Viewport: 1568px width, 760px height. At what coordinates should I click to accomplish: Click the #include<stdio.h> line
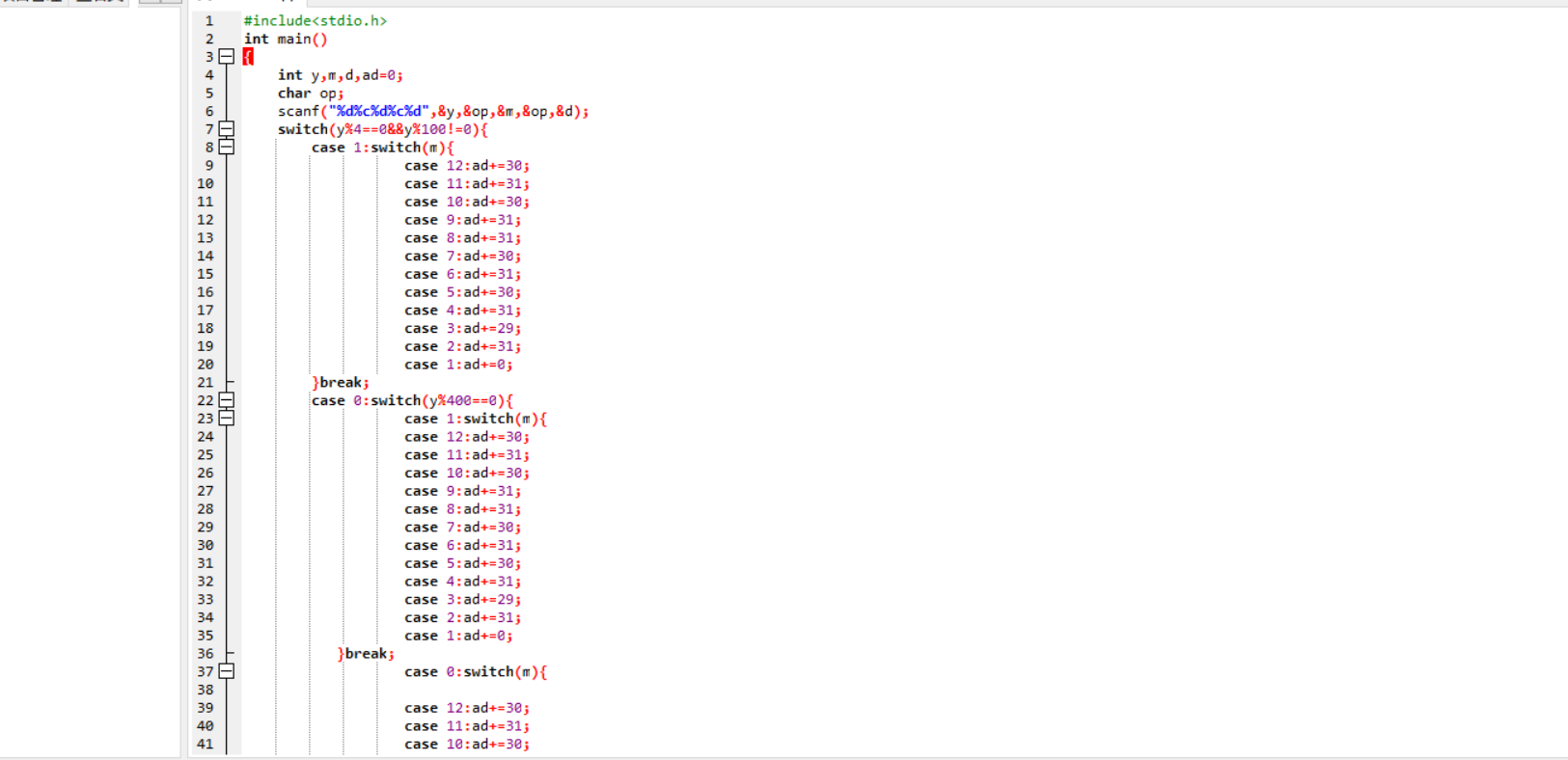pyautogui.click(x=316, y=20)
